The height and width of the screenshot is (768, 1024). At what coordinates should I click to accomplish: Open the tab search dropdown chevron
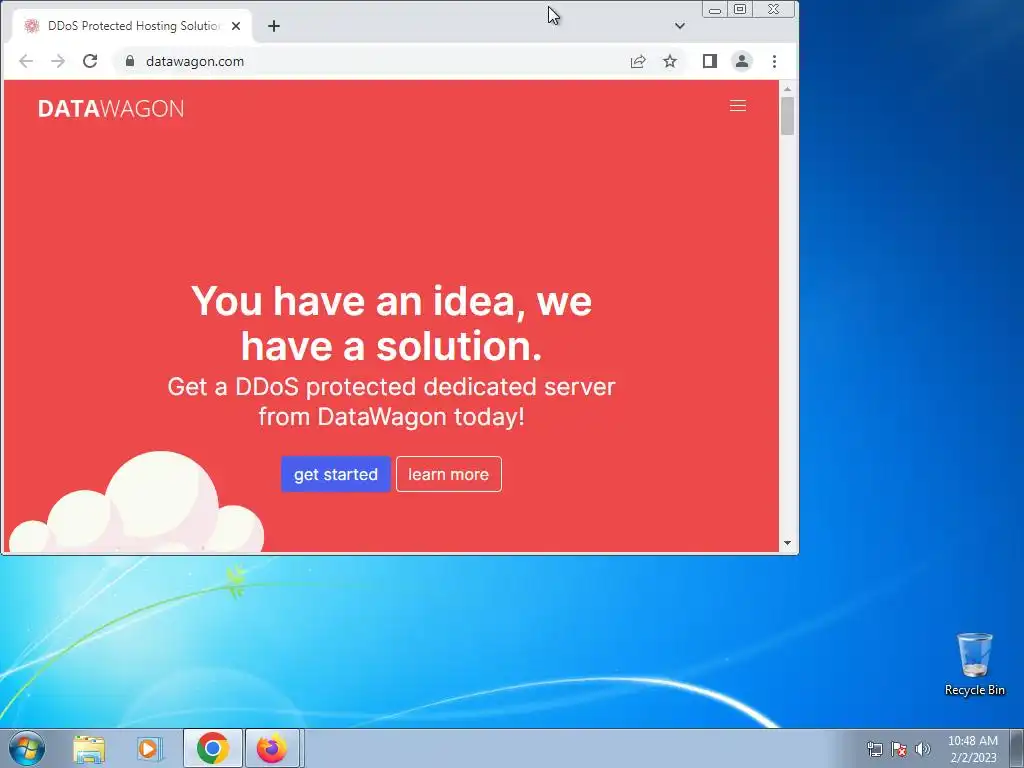pos(680,26)
